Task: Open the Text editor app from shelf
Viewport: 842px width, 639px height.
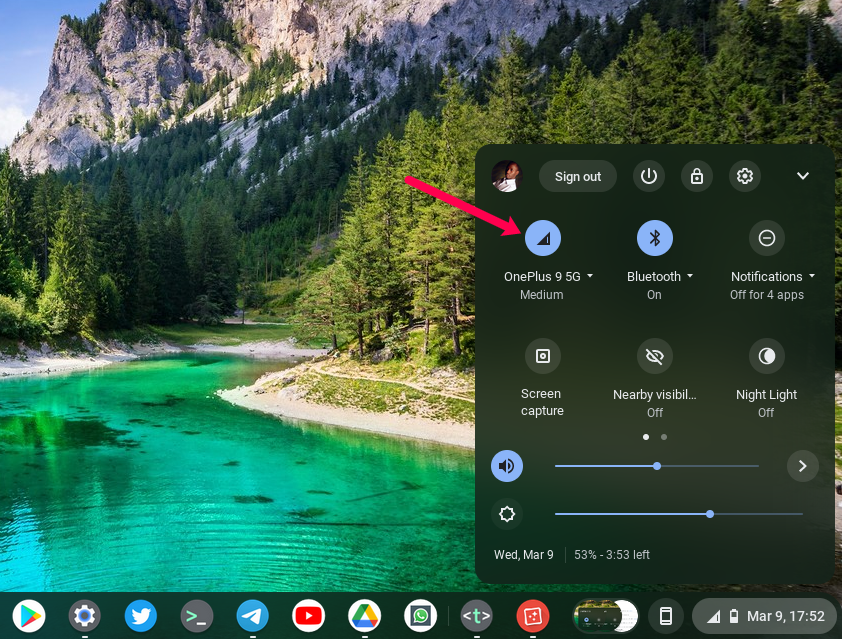Action: coord(476,616)
